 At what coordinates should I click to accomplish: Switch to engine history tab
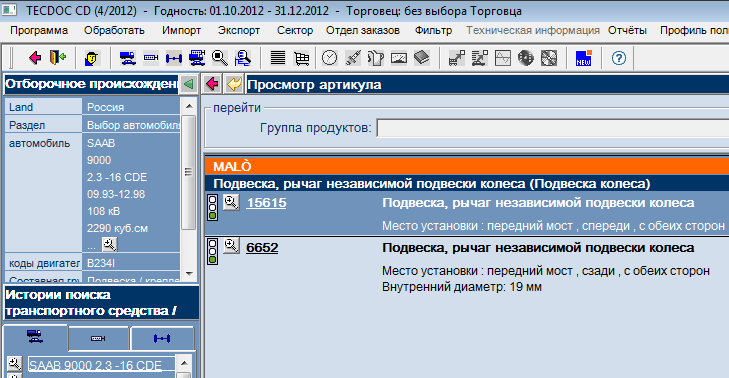tap(99, 338)
